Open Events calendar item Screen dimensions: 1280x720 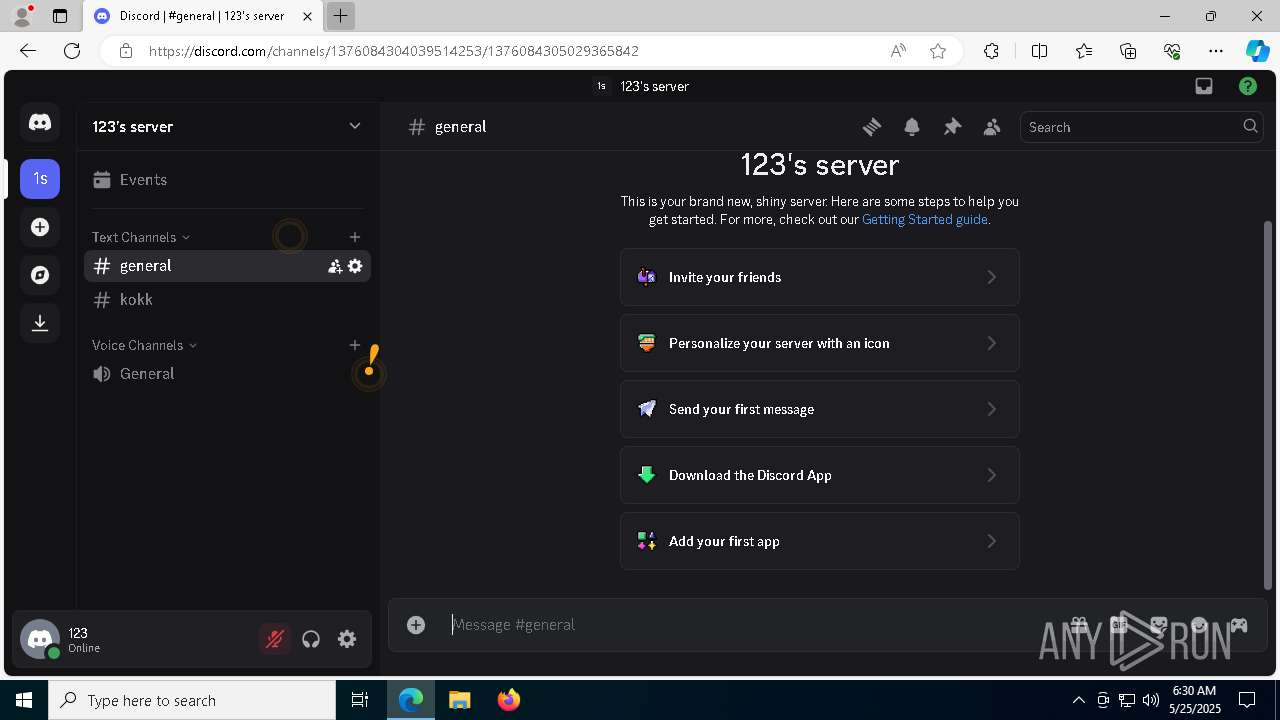(x=228, y=180)
